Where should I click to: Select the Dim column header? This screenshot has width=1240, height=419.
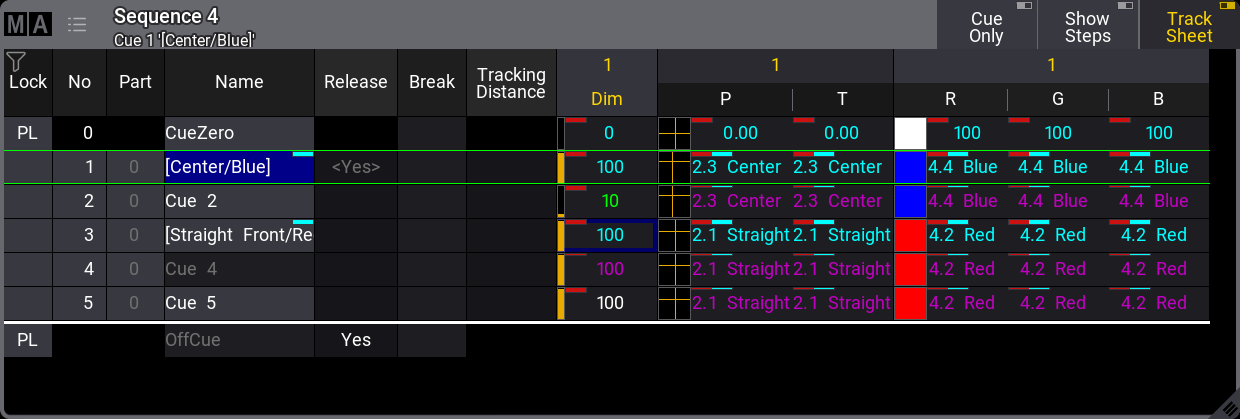tap(607, 99)
